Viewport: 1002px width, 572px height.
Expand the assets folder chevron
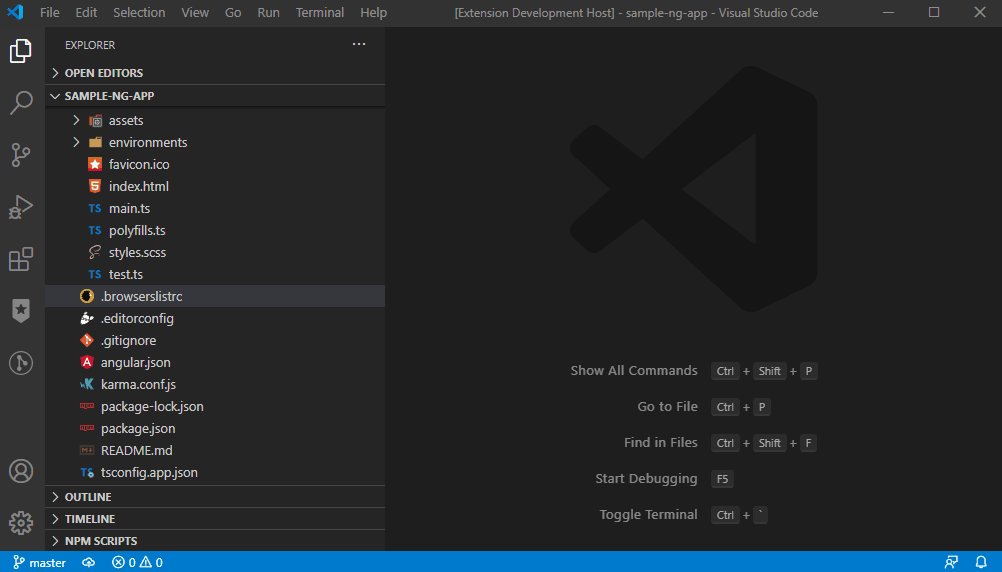(76, 120)
